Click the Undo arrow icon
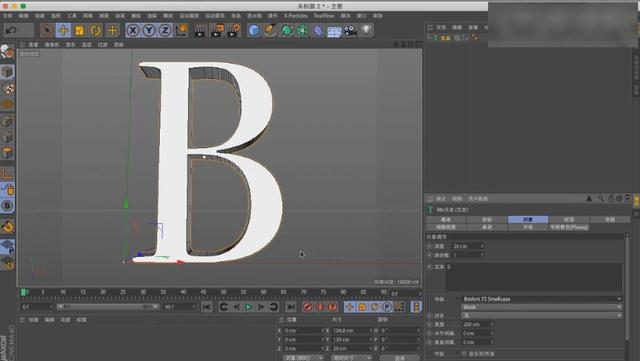This screenshot has height=361, width=640. coord(11,30)
